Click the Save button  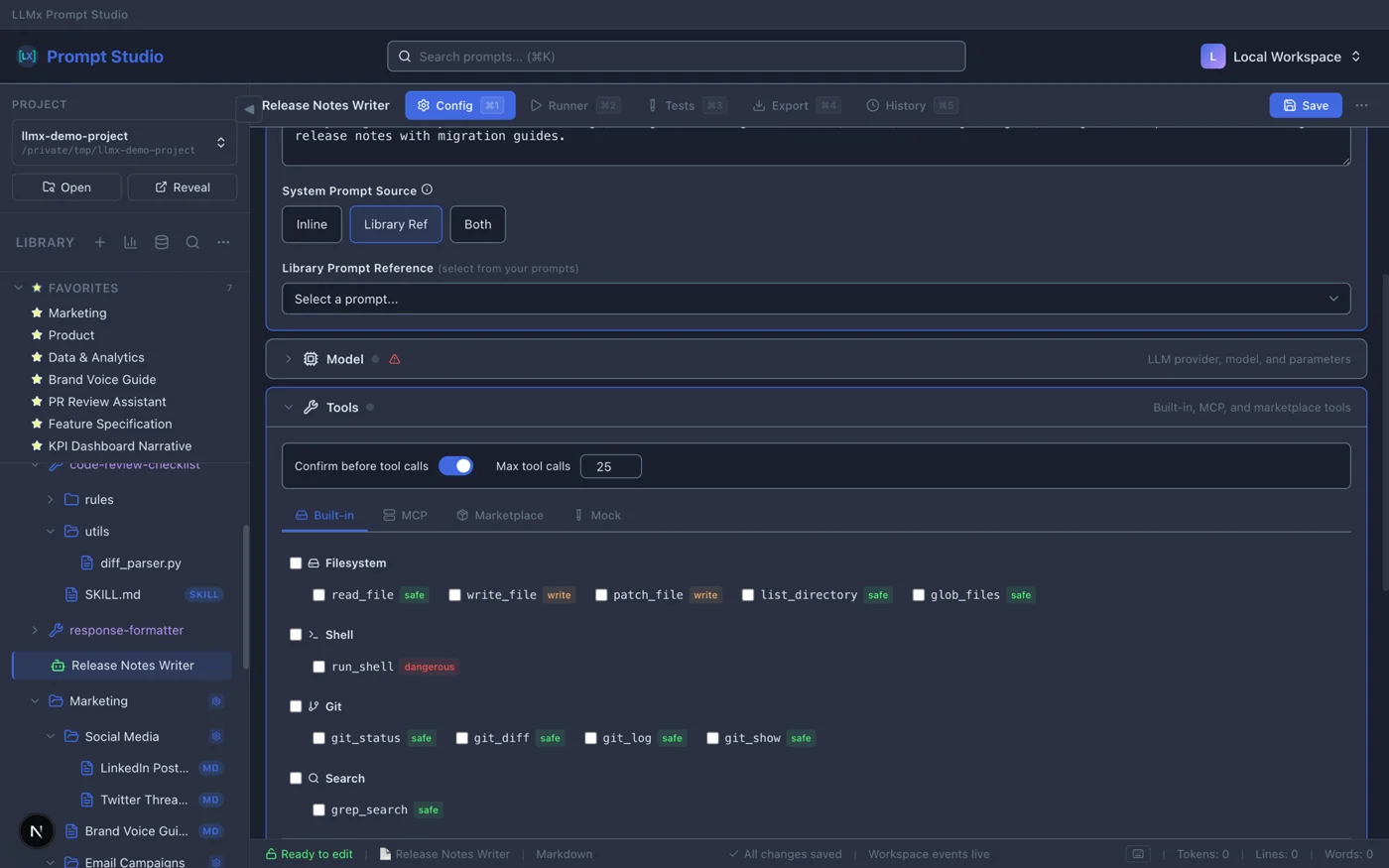[1305, 105]
